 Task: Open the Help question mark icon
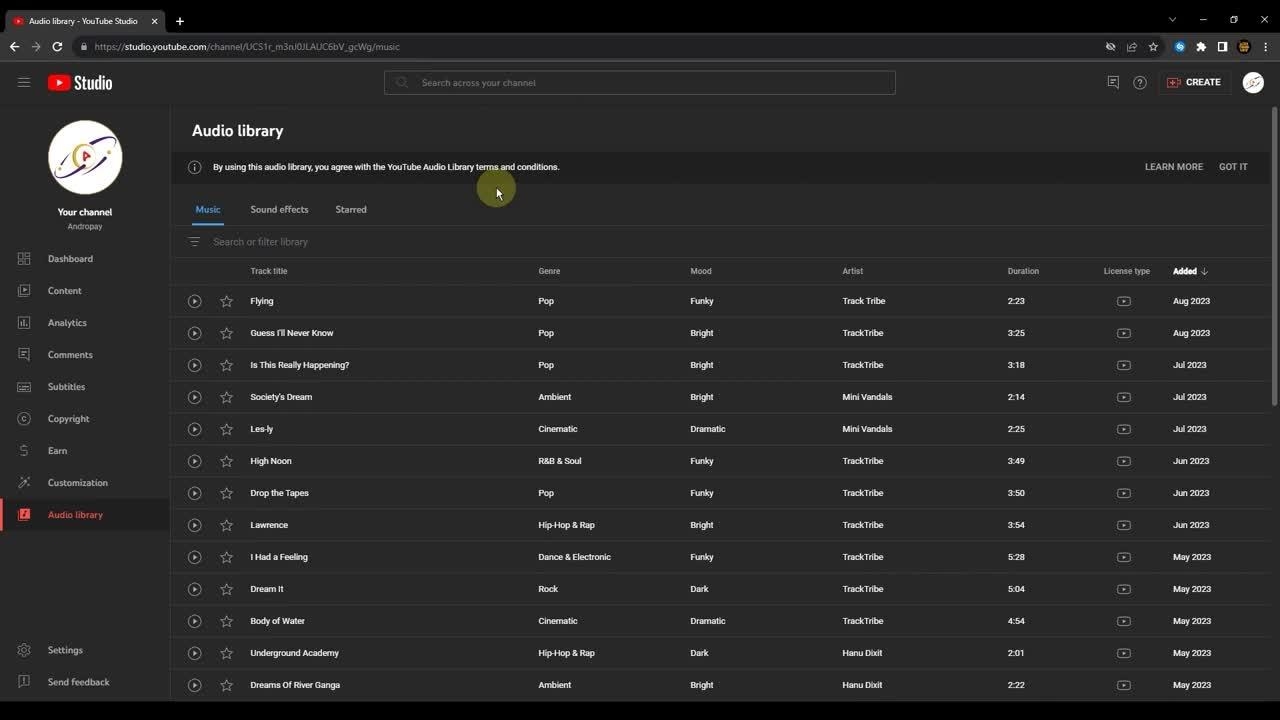[x=1140, y=83]
